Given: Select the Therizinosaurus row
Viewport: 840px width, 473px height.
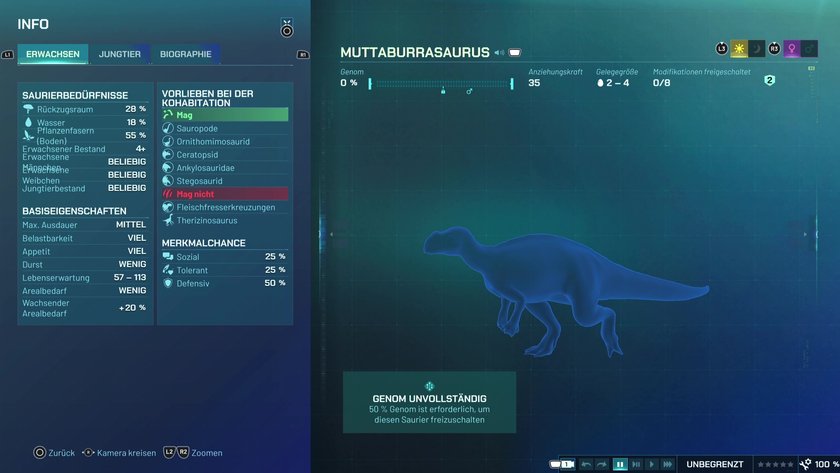Looking at the screenshot, I should tap(225, 220).
